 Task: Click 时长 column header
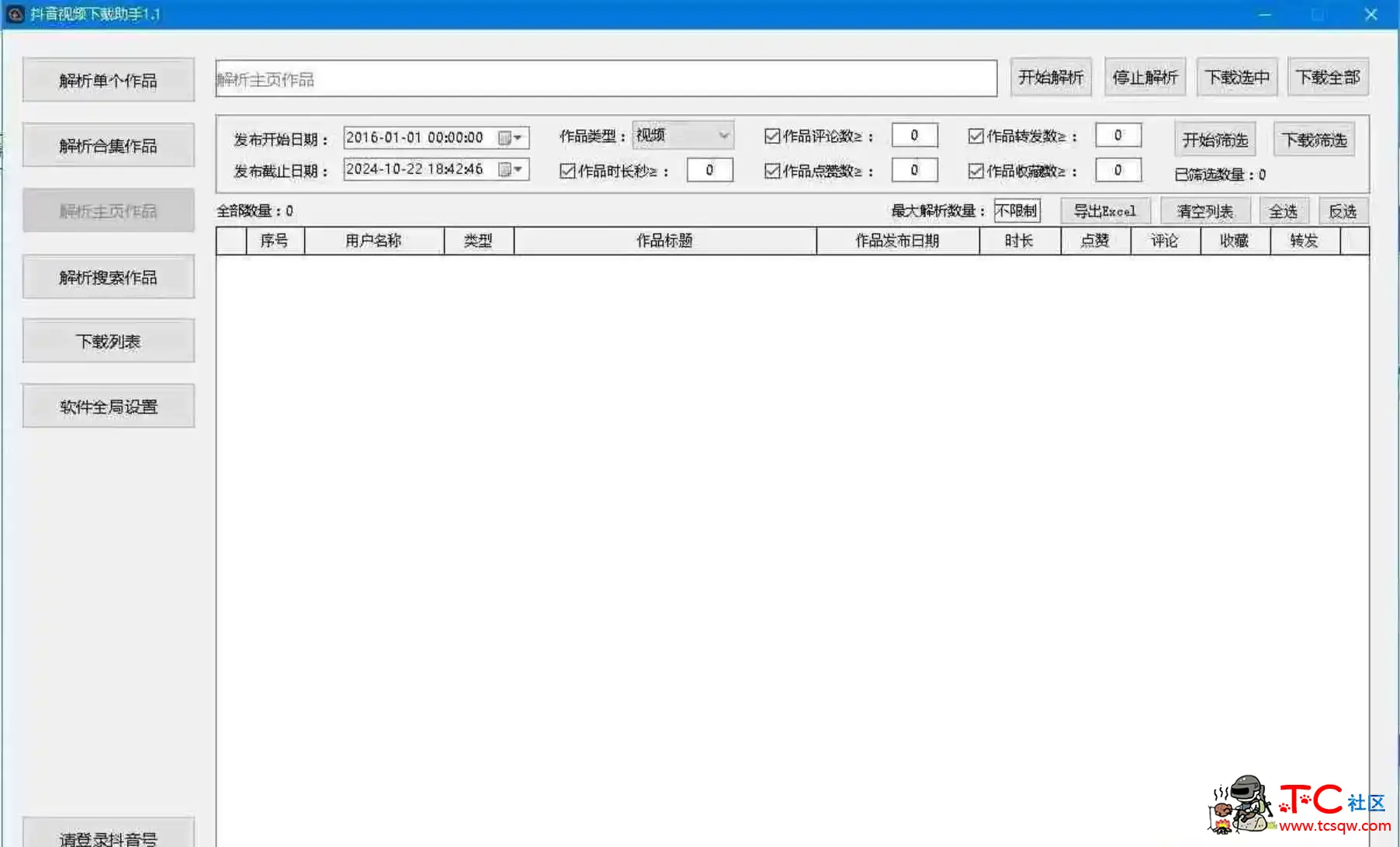1020,241
